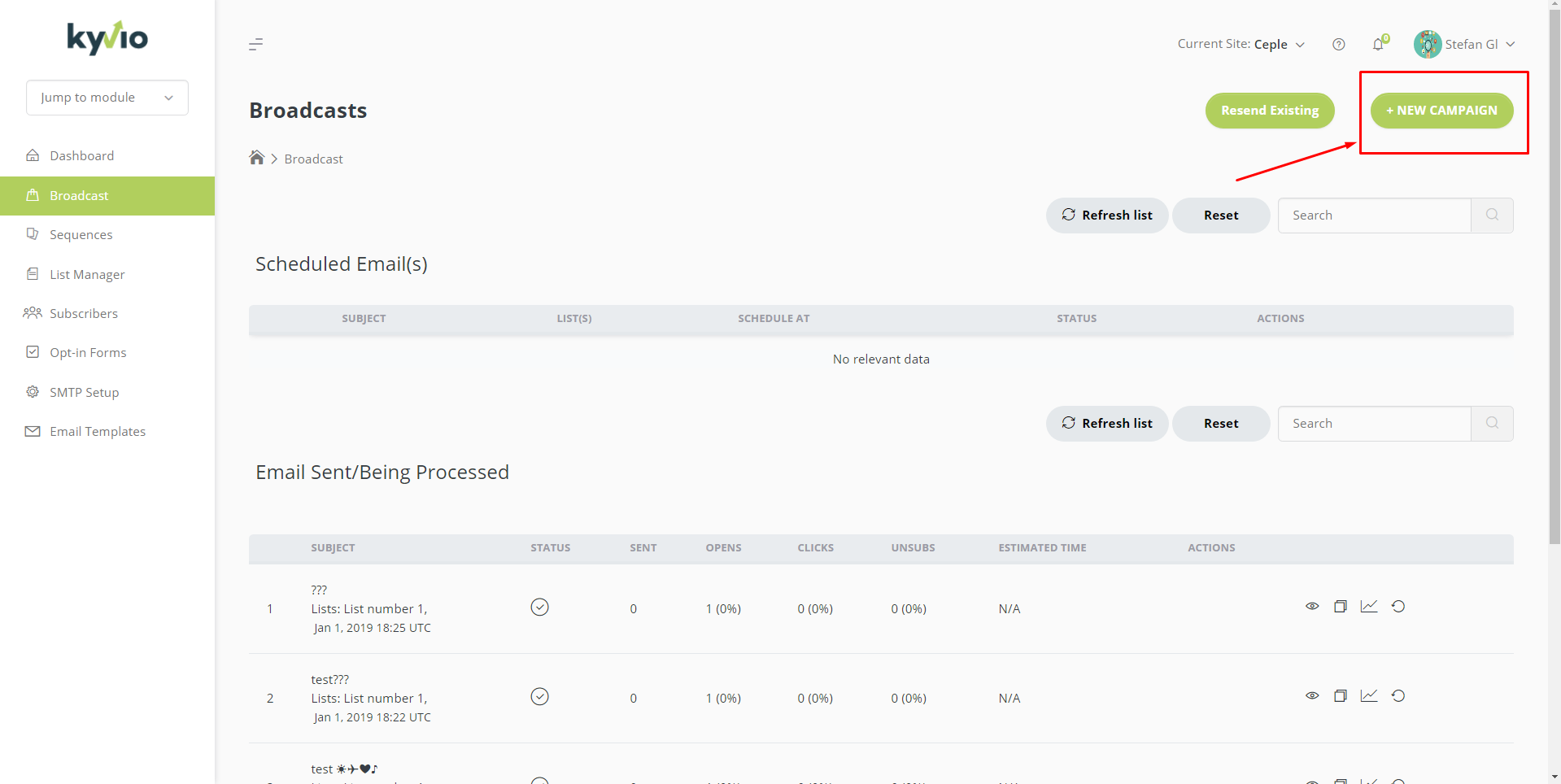1561x784 pixels.
Task: Click the UNSUBS column header
Action: [913, 548]
